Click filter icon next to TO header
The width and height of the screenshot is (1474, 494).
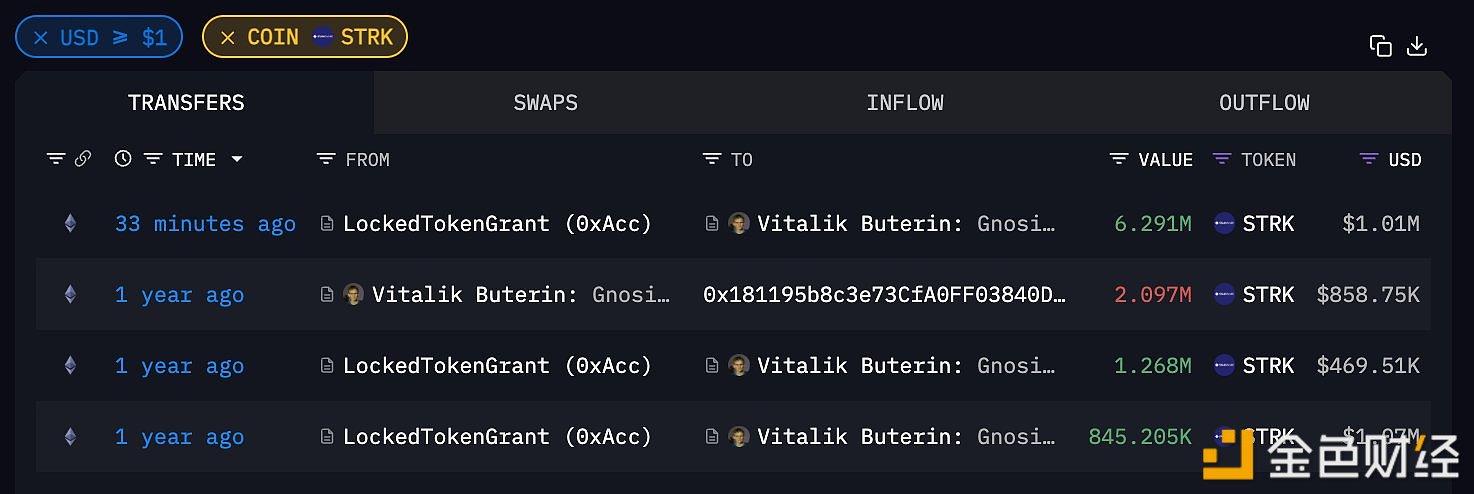[x=712, y=159]
